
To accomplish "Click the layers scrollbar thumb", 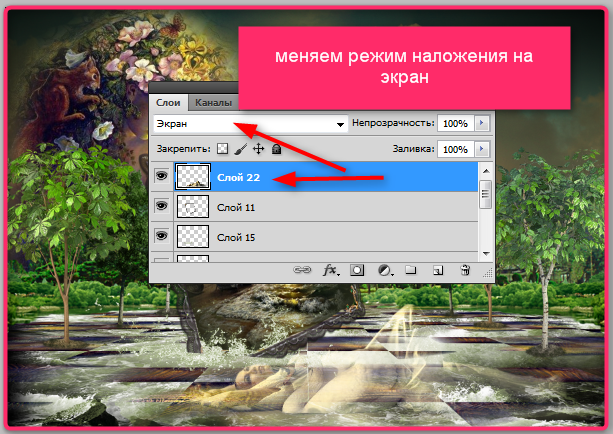I will pos(486,194).
